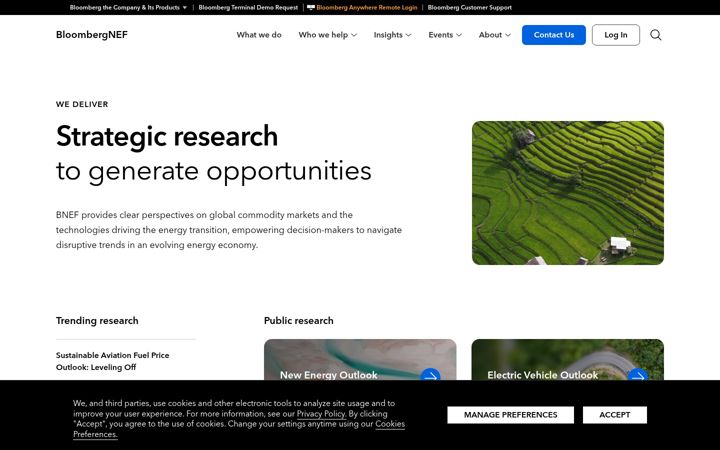The image size is (720, 450).
Task: Open Bloomberg Anywhere Remote Login link
Action: click(367, 7)
